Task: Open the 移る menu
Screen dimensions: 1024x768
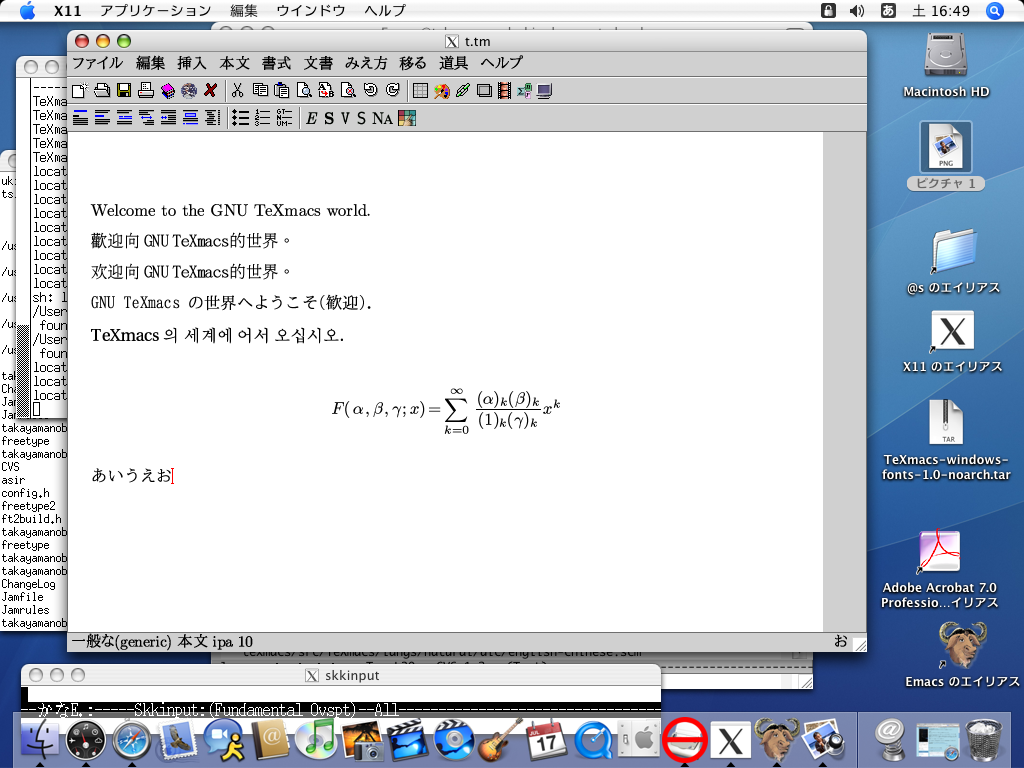Action: coord(413,63)
